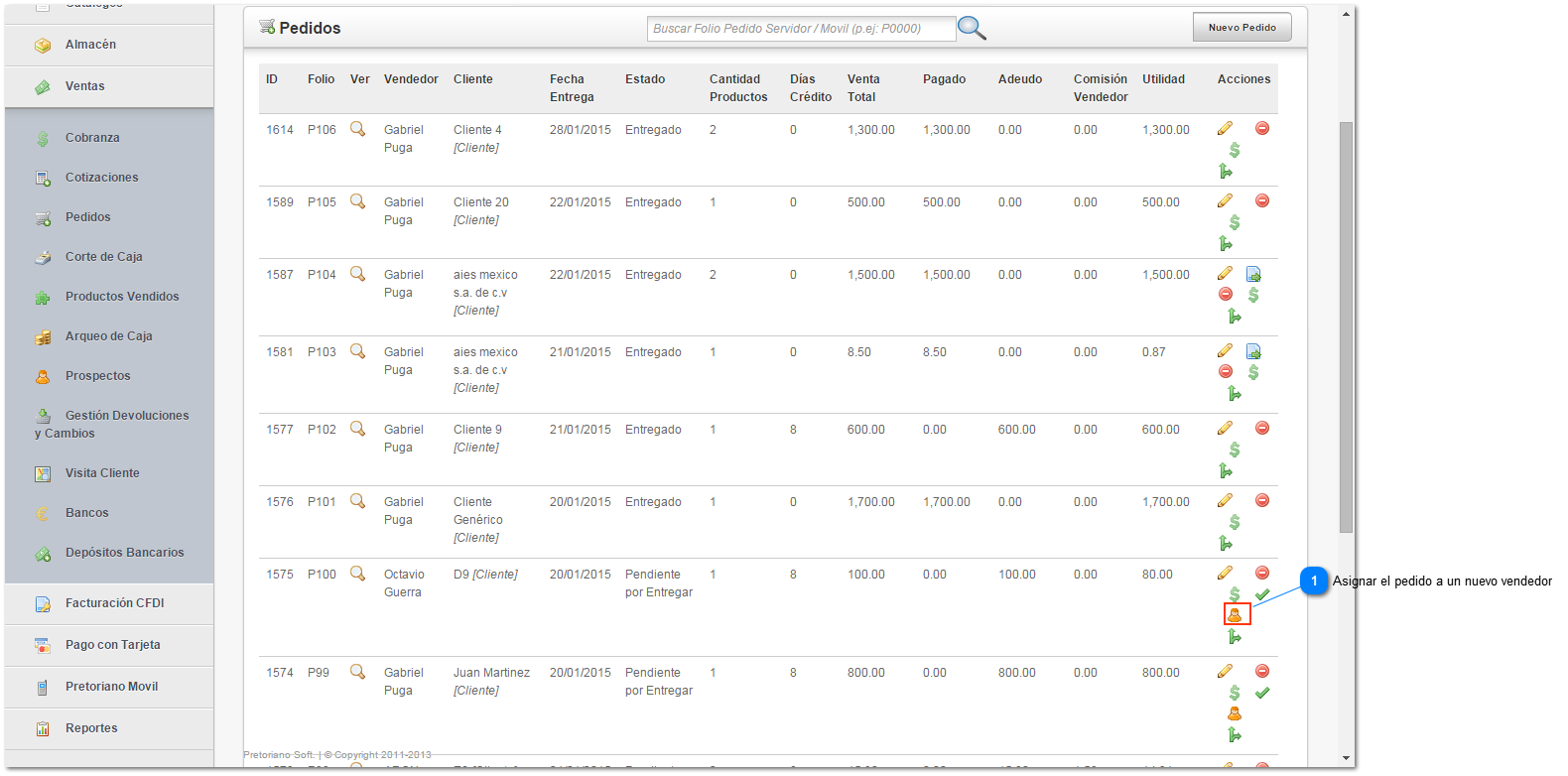The image size is (1568, 776).
Task: Open Productos Vendidos page
Action: pyautogui.click(x=122, y=297)
